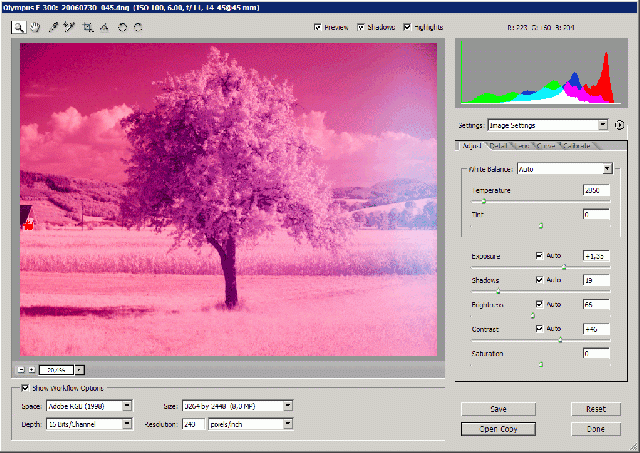Viewport: 640px width, 453px height.
Task: Choose the Straighten tool
Action: point(104,27)
